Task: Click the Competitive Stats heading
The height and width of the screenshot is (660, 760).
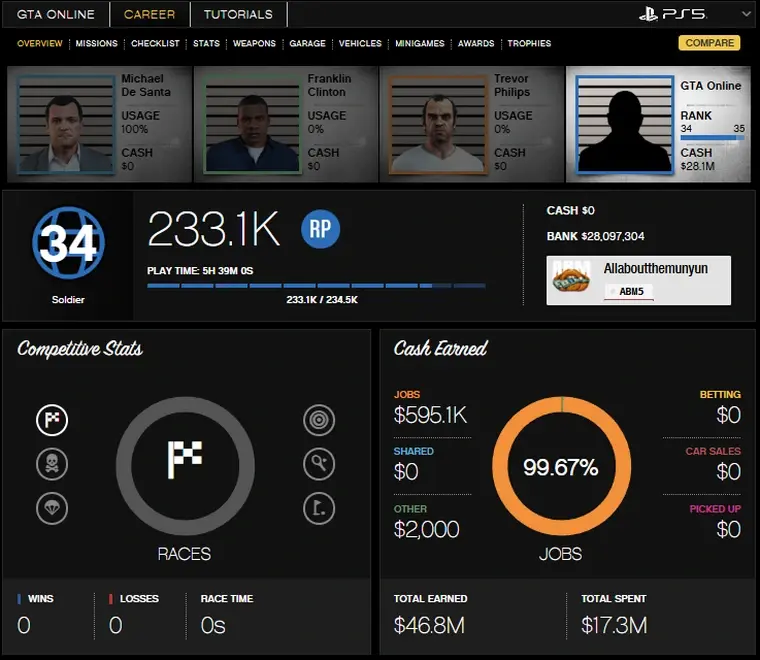Action: pyautogui.click(x=80, y=348)
